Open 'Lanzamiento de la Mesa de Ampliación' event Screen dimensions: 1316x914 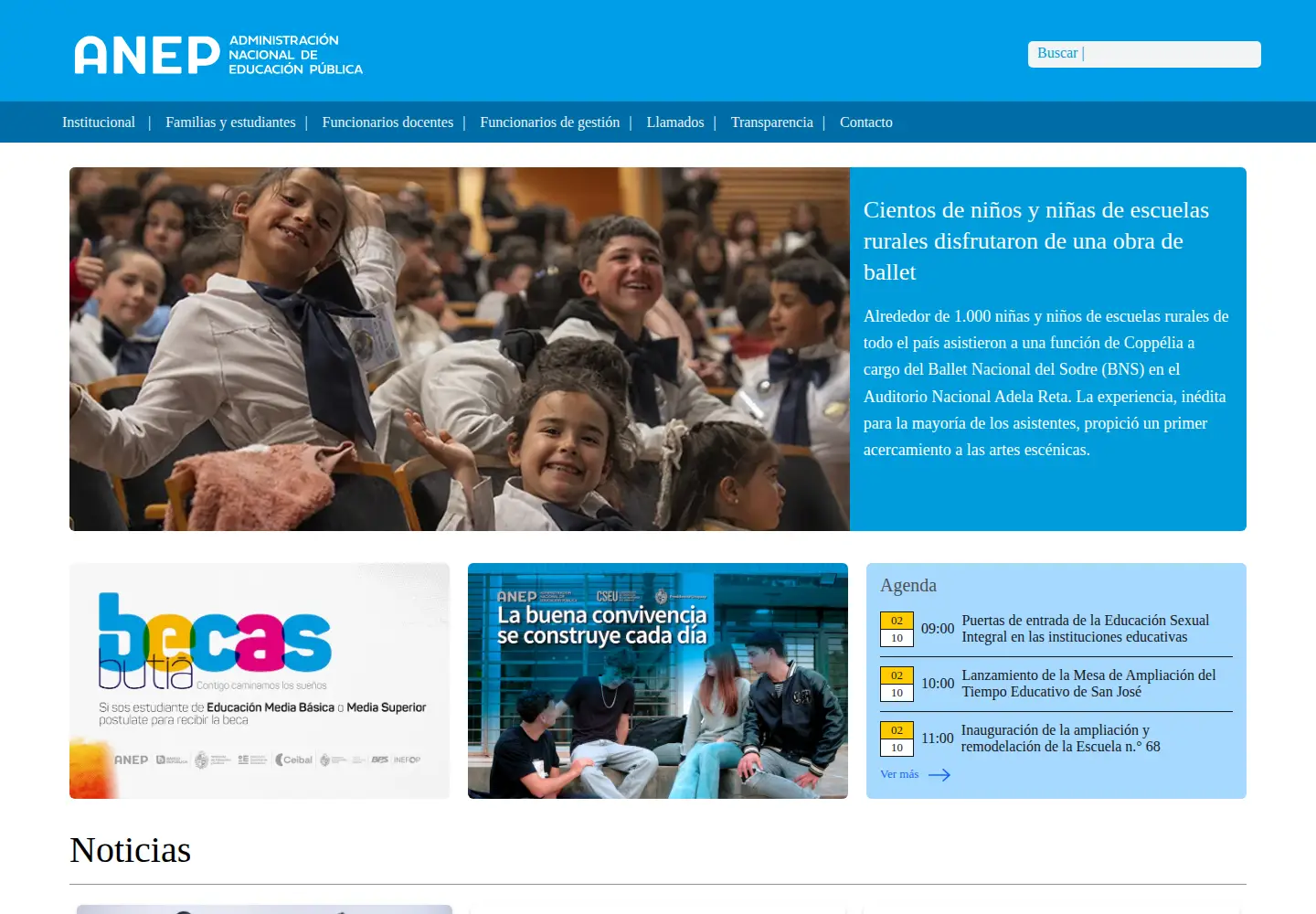click(x=1088, y=684)
